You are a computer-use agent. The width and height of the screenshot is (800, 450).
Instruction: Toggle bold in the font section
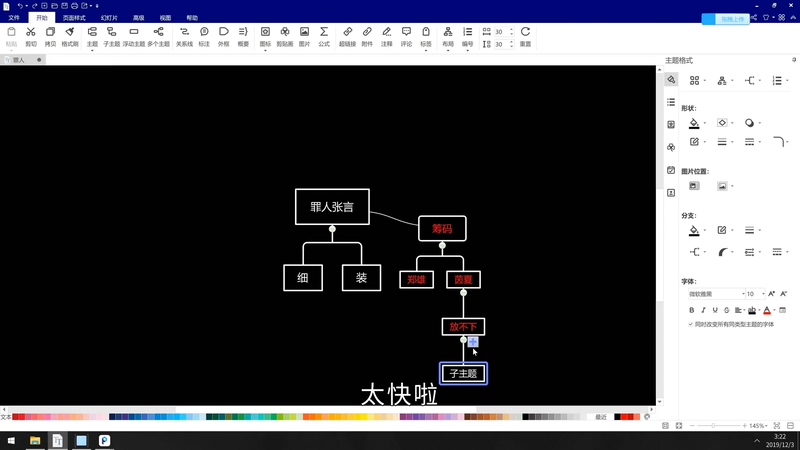click(691, 310)
